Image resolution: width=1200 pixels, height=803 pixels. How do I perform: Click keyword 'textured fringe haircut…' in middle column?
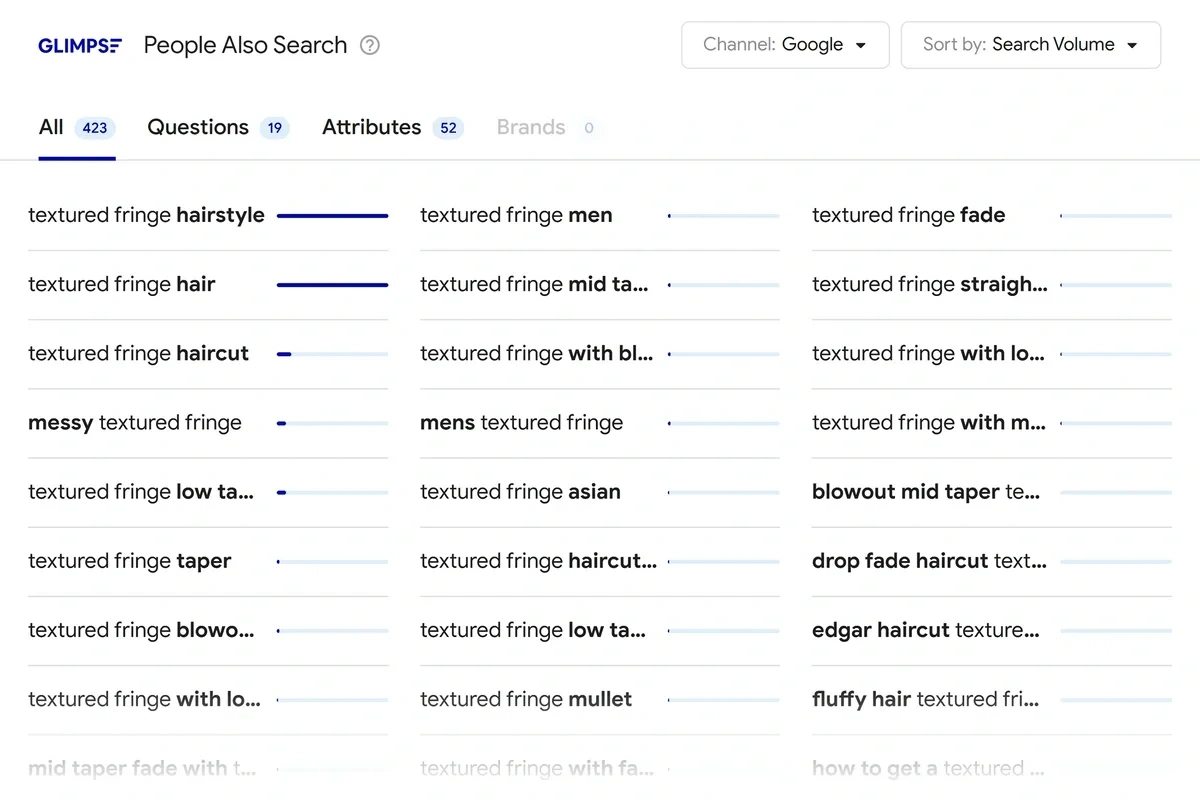click(538, 561)
